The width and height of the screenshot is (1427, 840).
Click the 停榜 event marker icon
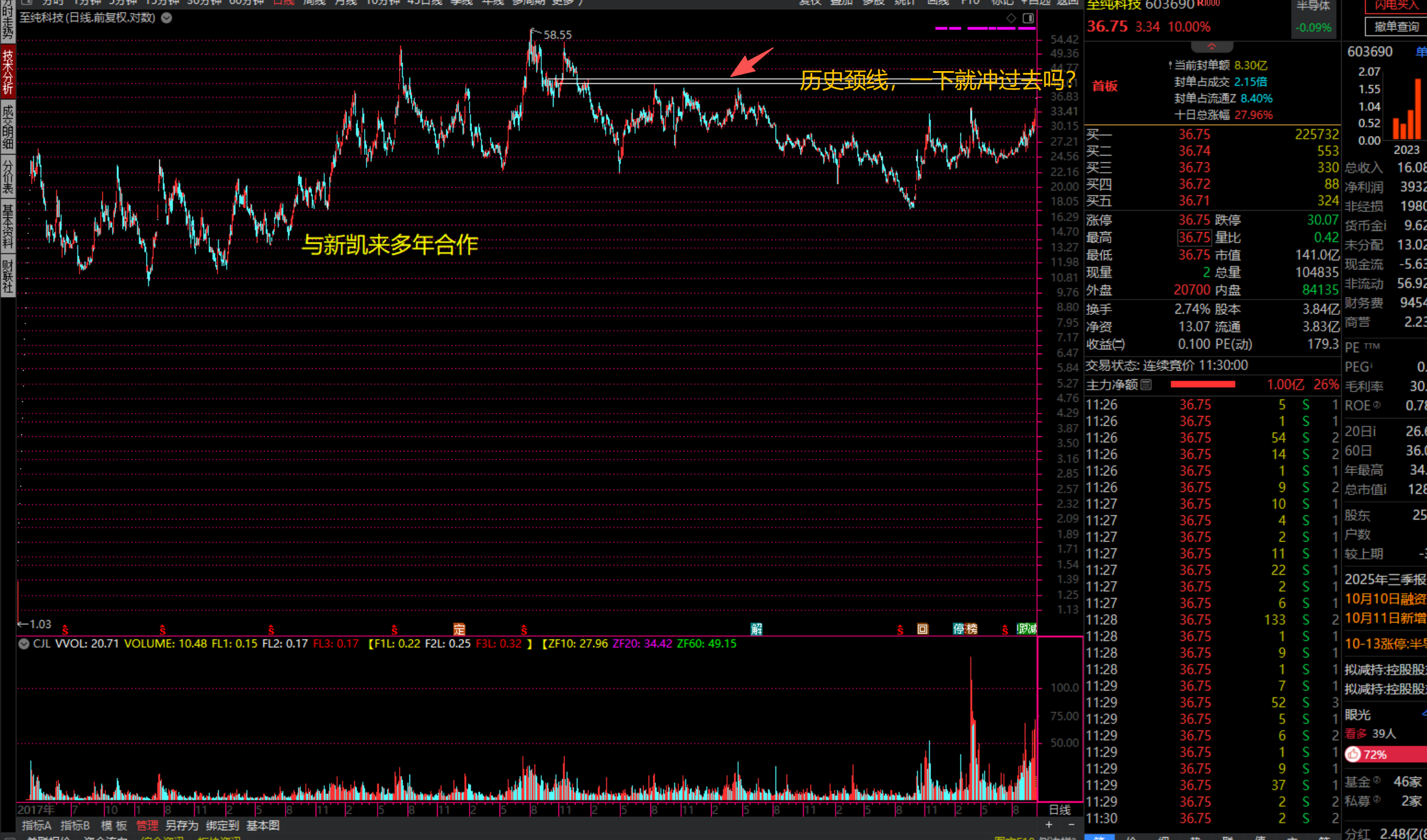point(965,629)
